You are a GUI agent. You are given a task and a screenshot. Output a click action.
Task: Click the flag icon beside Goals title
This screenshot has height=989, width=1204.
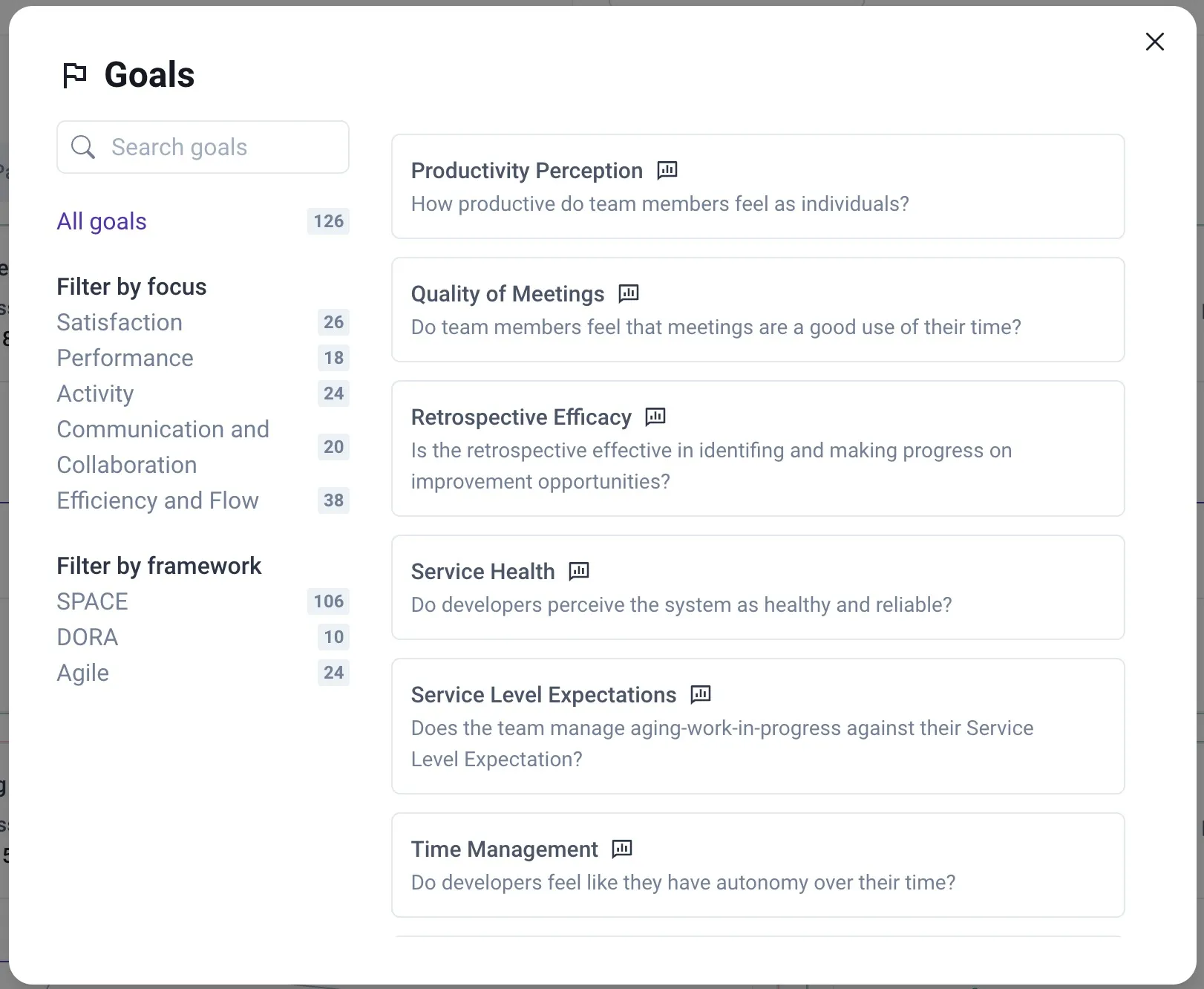[75, 75]
